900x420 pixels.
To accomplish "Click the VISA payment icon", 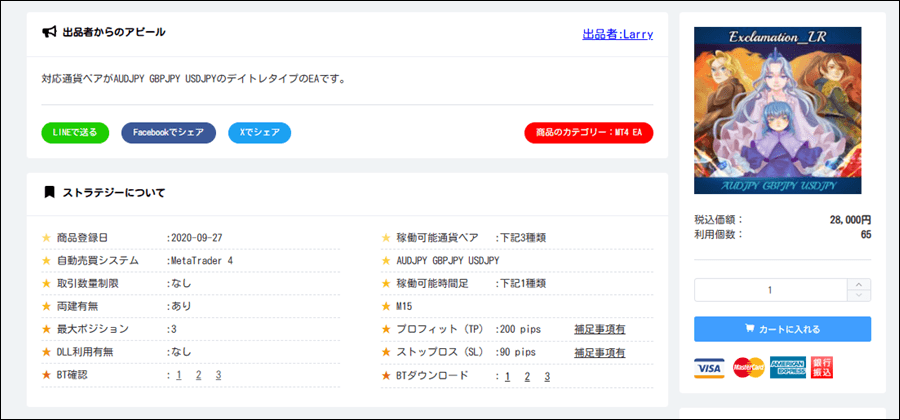I will (709, 367).
